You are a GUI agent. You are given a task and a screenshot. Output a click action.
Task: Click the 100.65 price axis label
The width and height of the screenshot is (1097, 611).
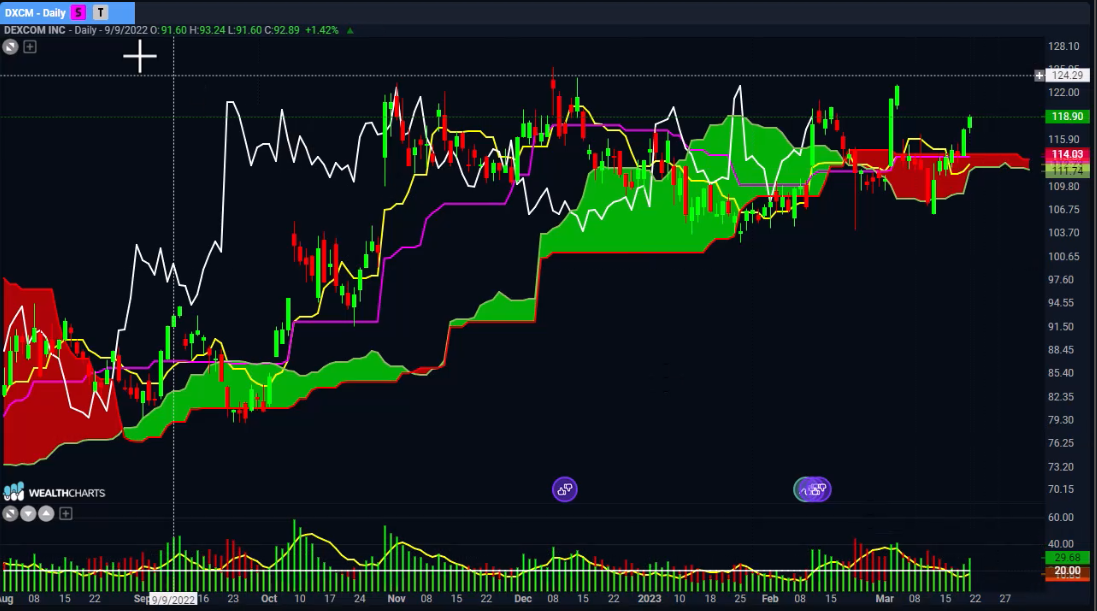1063,256
